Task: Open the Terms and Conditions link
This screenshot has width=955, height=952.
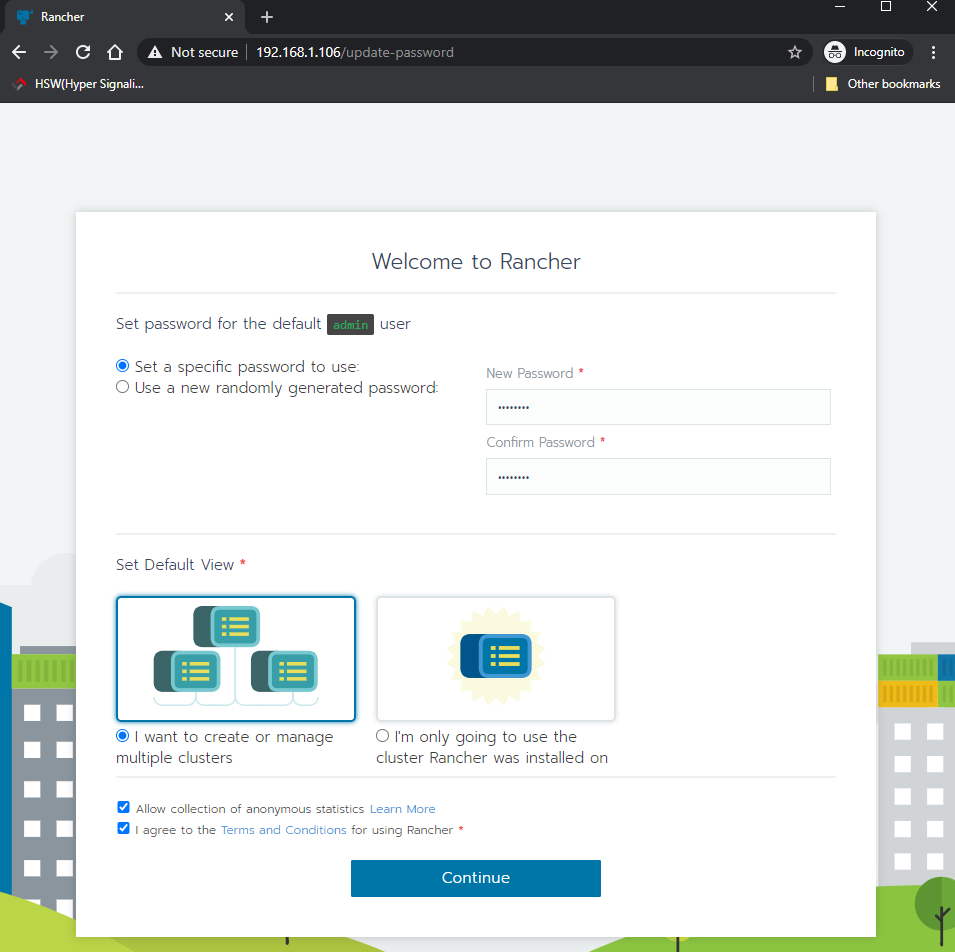Action: pos(283,830)
